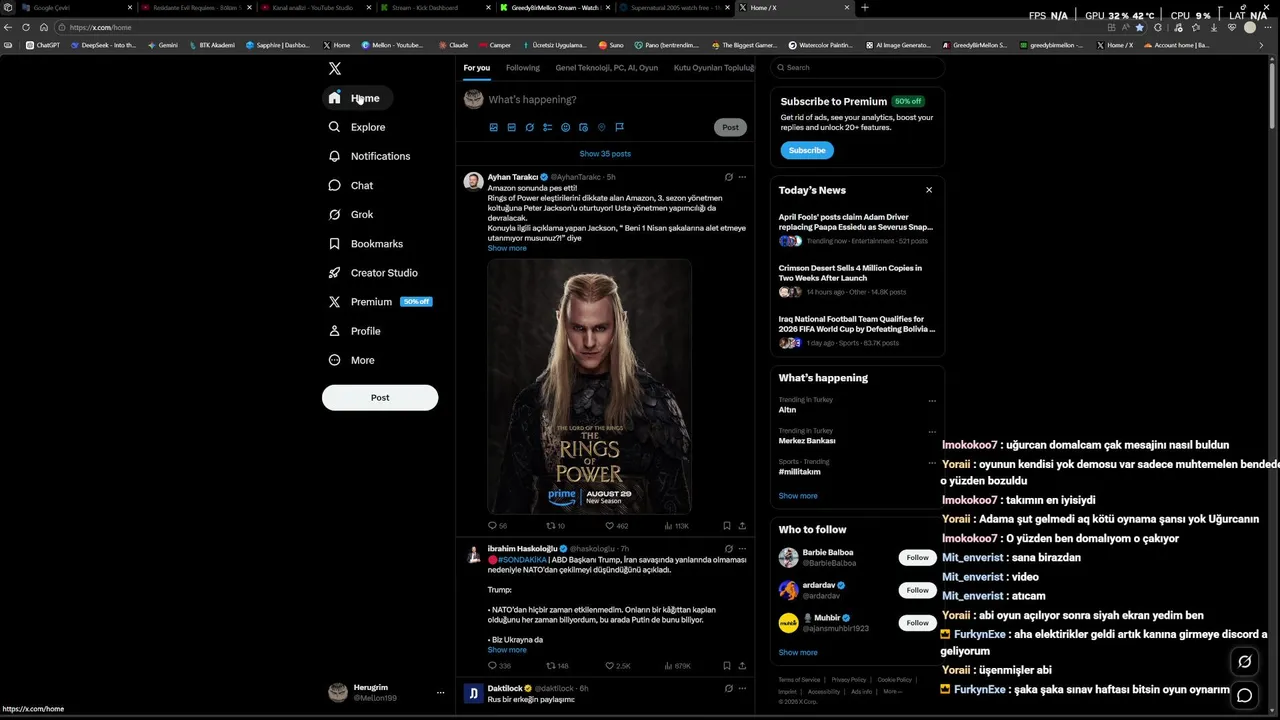Screen dimensions: 1280x720
Task: Click the large white Post button
Action: tap(380, 397)
